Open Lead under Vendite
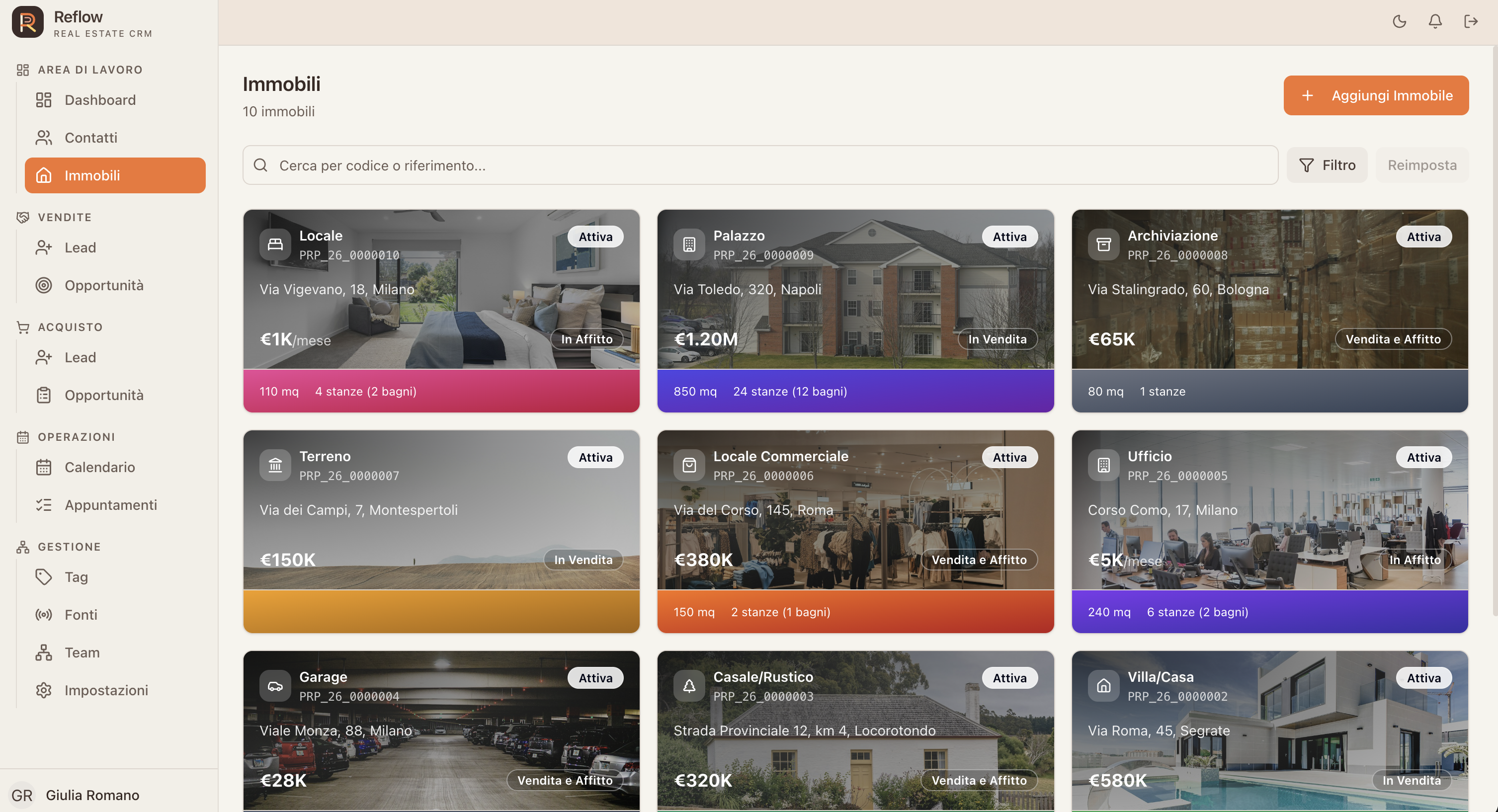 [x=115, y=247]
